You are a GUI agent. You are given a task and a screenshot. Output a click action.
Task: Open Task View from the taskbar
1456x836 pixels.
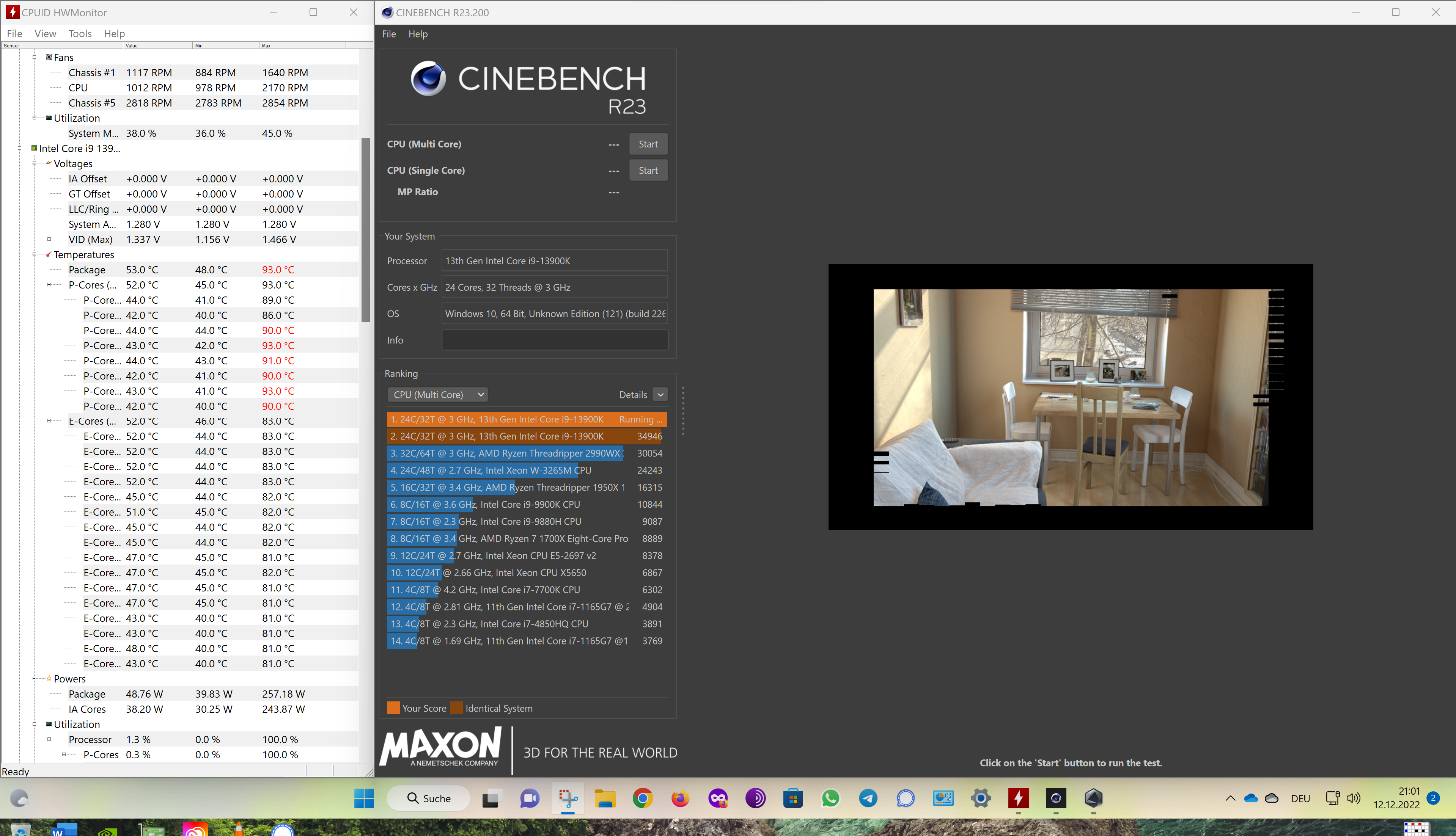[x=491, y=798]
